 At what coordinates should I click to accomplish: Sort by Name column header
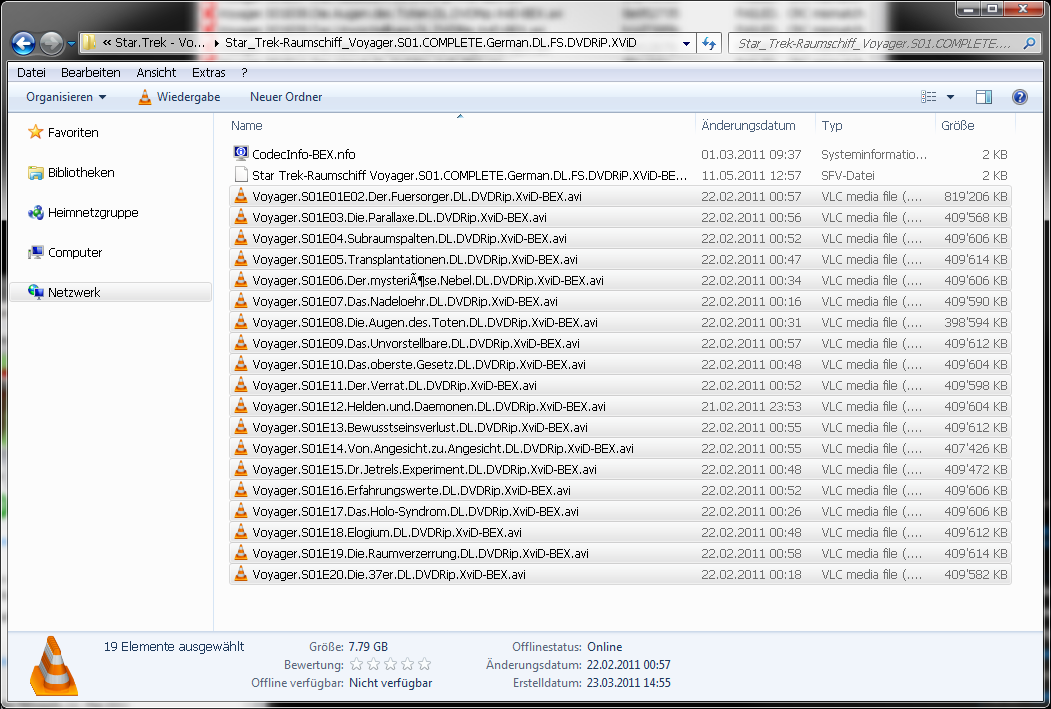[x=247, y=125]
